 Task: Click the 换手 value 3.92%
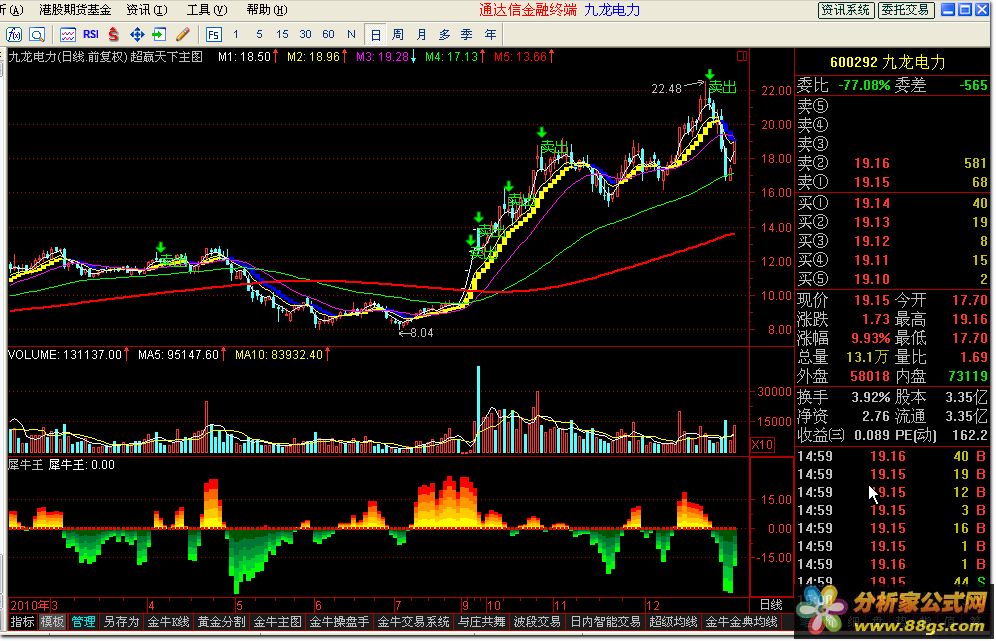tap(870, 398)
